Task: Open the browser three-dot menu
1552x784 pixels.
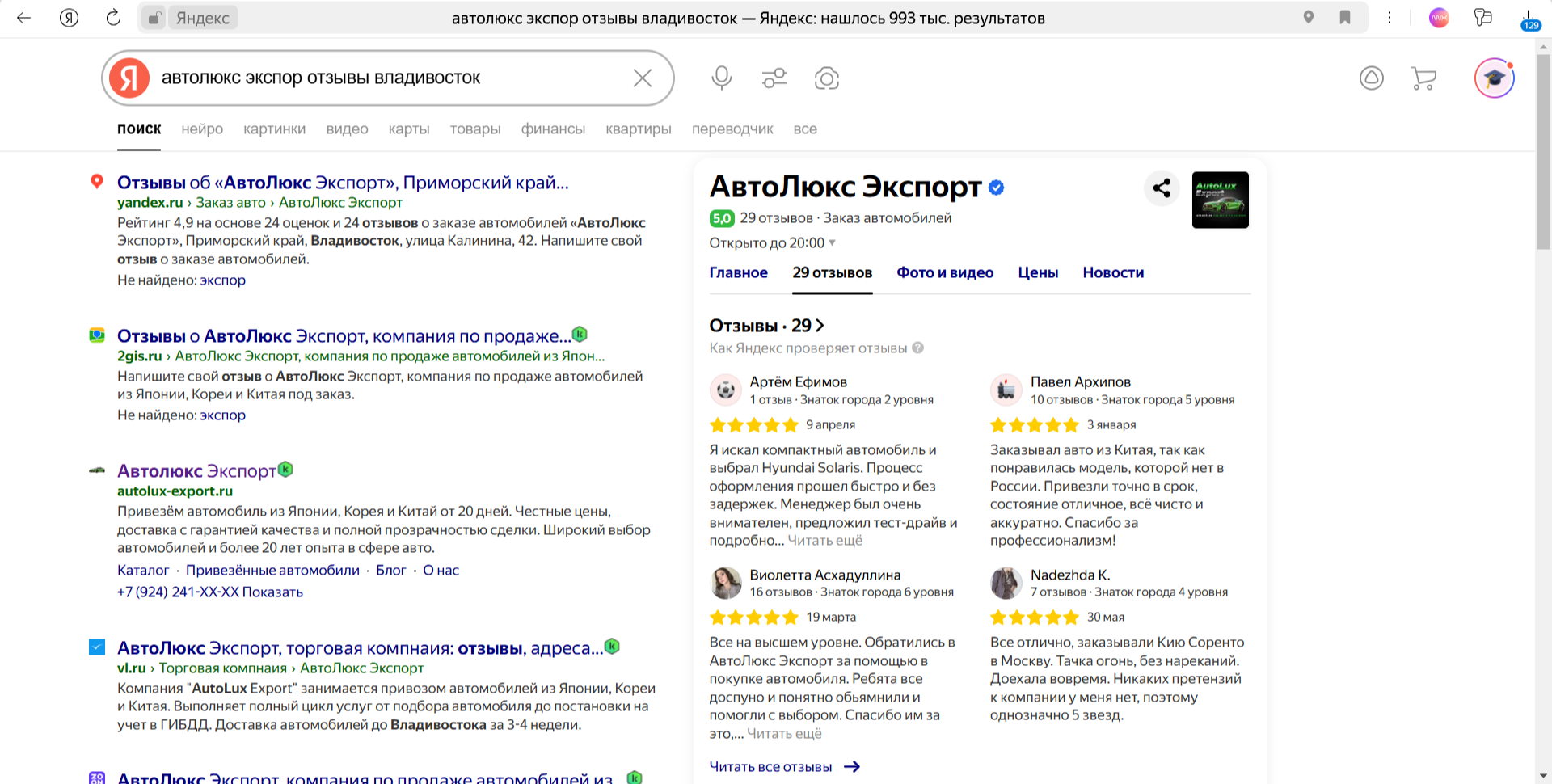Action: tap(1390, 18)
